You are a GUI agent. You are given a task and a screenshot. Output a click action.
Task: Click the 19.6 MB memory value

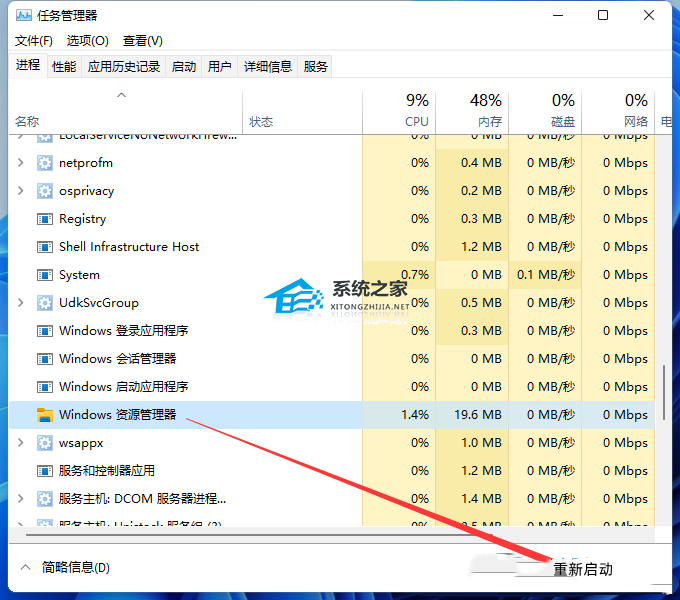[x=477, y=415]
